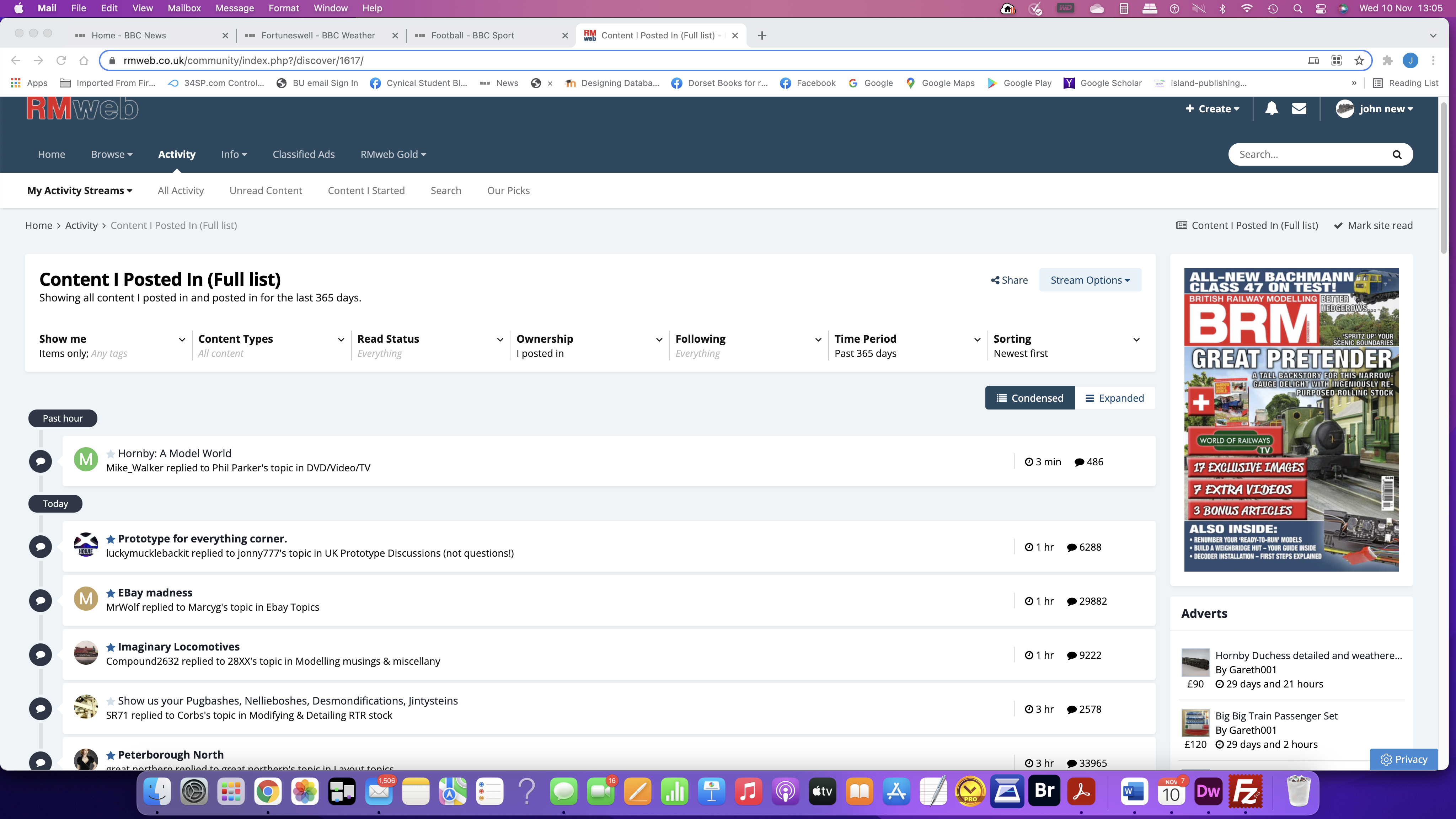This screenshot has height=819, width=1456.
Task: Click the RMweb logo
Action: pos(82,108)
